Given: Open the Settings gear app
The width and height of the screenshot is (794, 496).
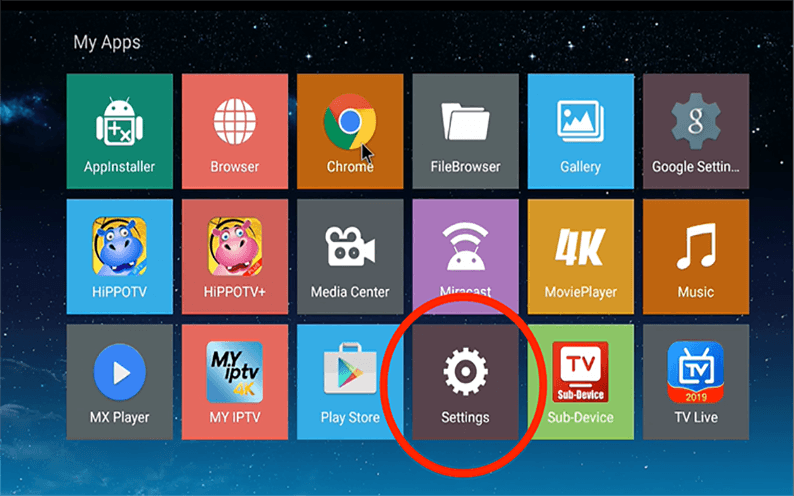Looking at the screenshot, I should tap(465, 382).
